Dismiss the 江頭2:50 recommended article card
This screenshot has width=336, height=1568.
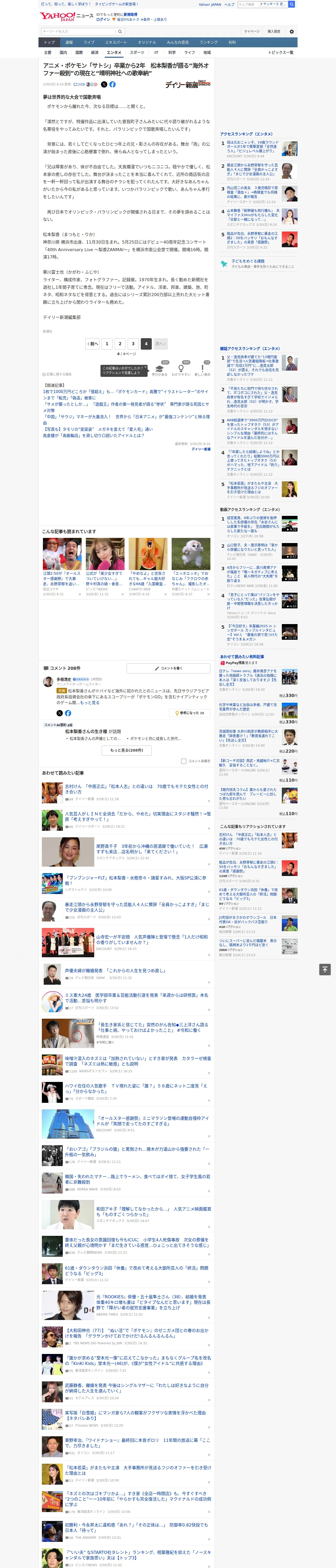[x=79, y=594]
